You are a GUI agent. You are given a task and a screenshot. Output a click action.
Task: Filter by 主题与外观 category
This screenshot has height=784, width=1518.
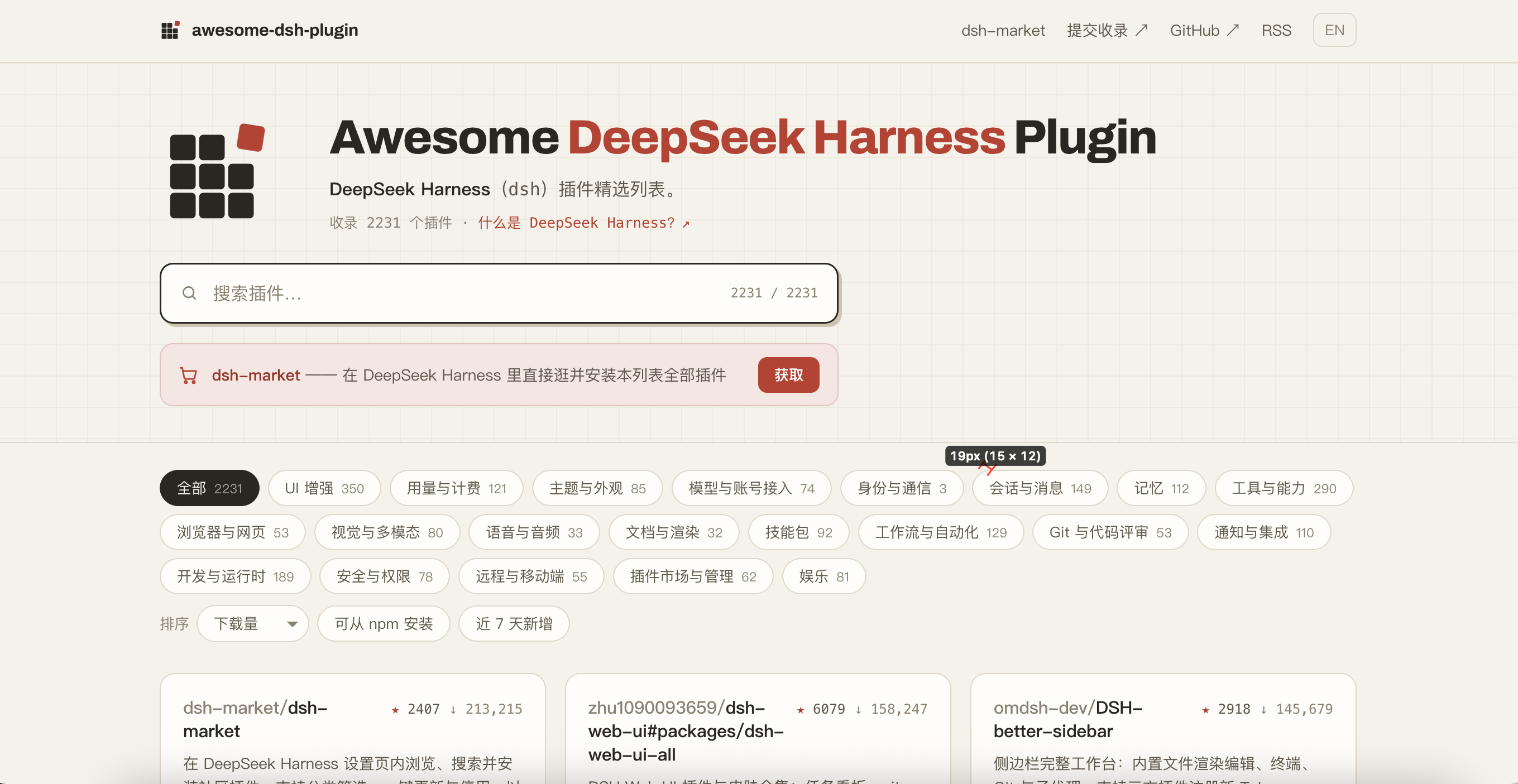(x=597, y=488)
